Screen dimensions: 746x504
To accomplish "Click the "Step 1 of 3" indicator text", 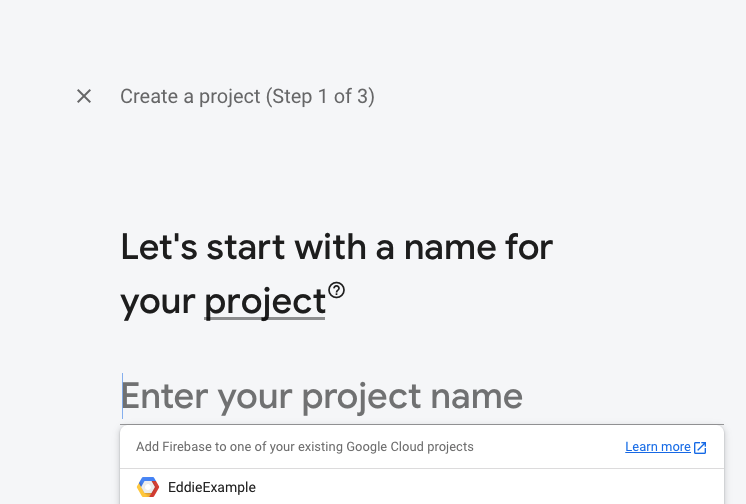I will (x=320, y=96).
